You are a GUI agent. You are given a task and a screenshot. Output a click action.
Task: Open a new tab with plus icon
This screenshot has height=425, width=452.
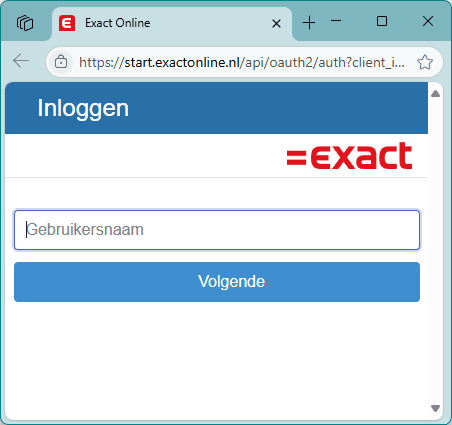click(309, 23)
